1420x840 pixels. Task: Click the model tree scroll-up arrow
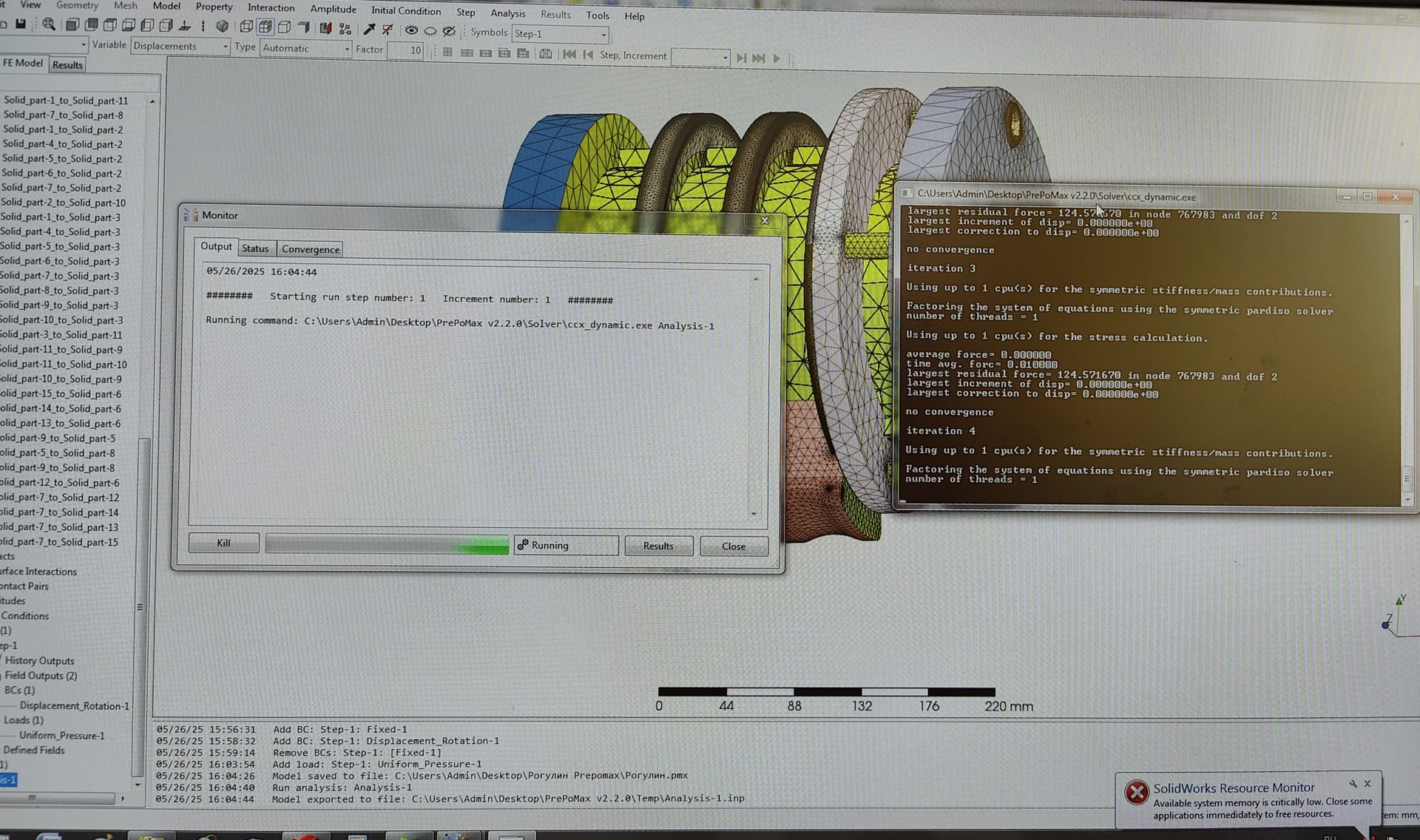tap(152, 101)
